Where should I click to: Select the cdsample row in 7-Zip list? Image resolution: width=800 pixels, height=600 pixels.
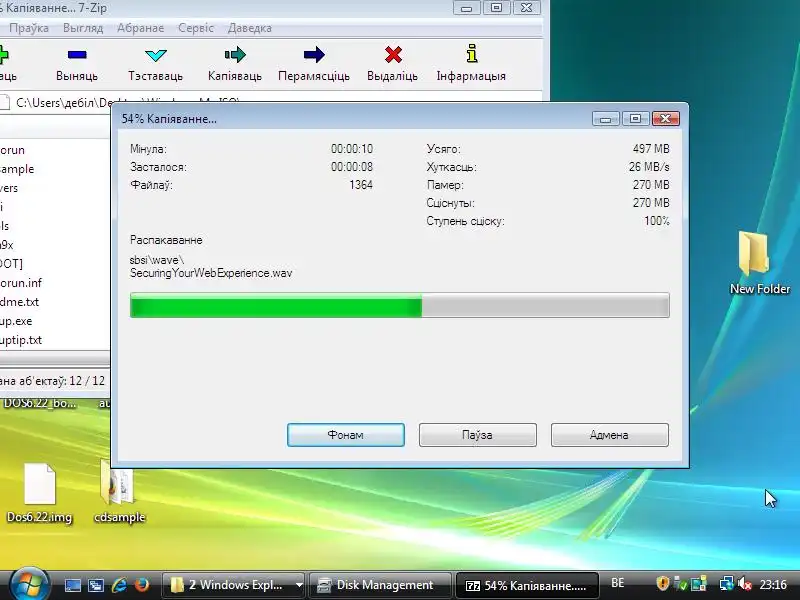[x=55, y=169]
